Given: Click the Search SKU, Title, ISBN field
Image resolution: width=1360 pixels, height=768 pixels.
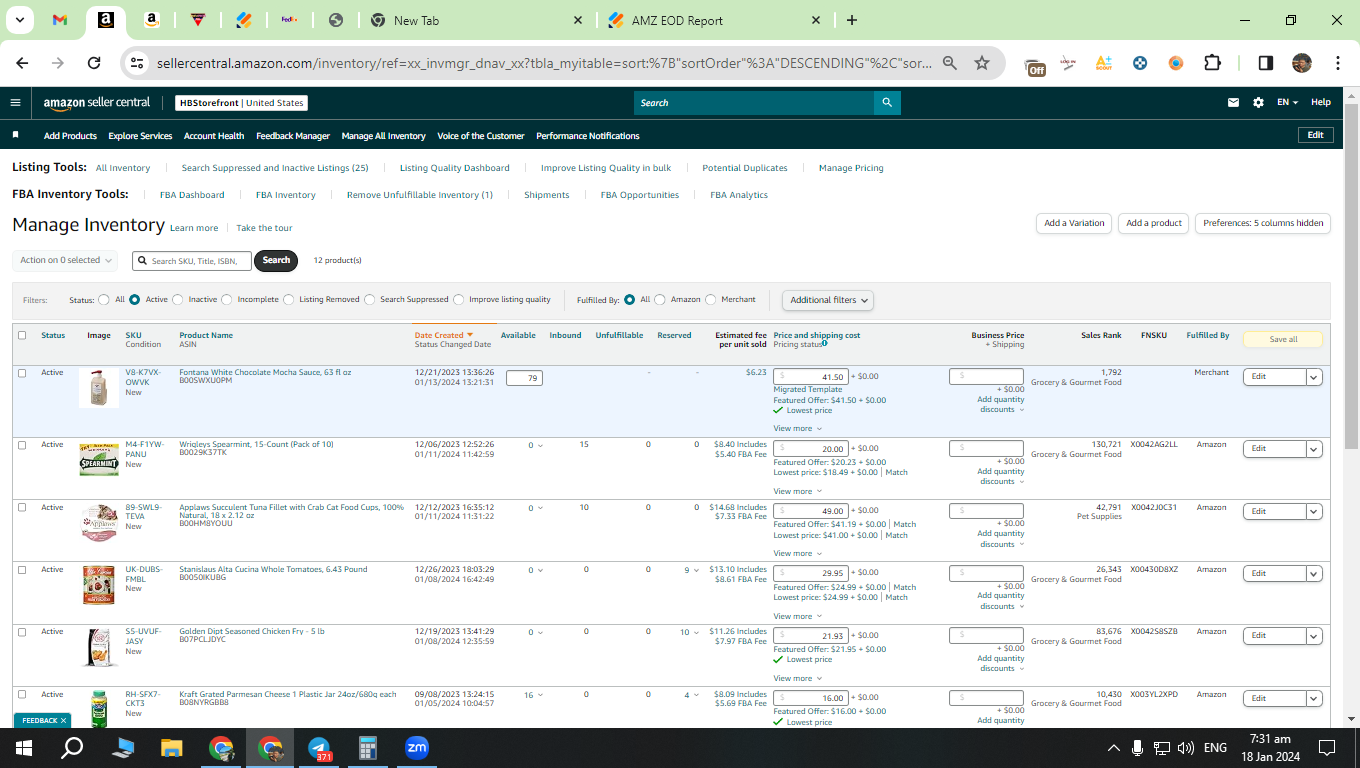Looking at the screenshot, I should (192, 260).
